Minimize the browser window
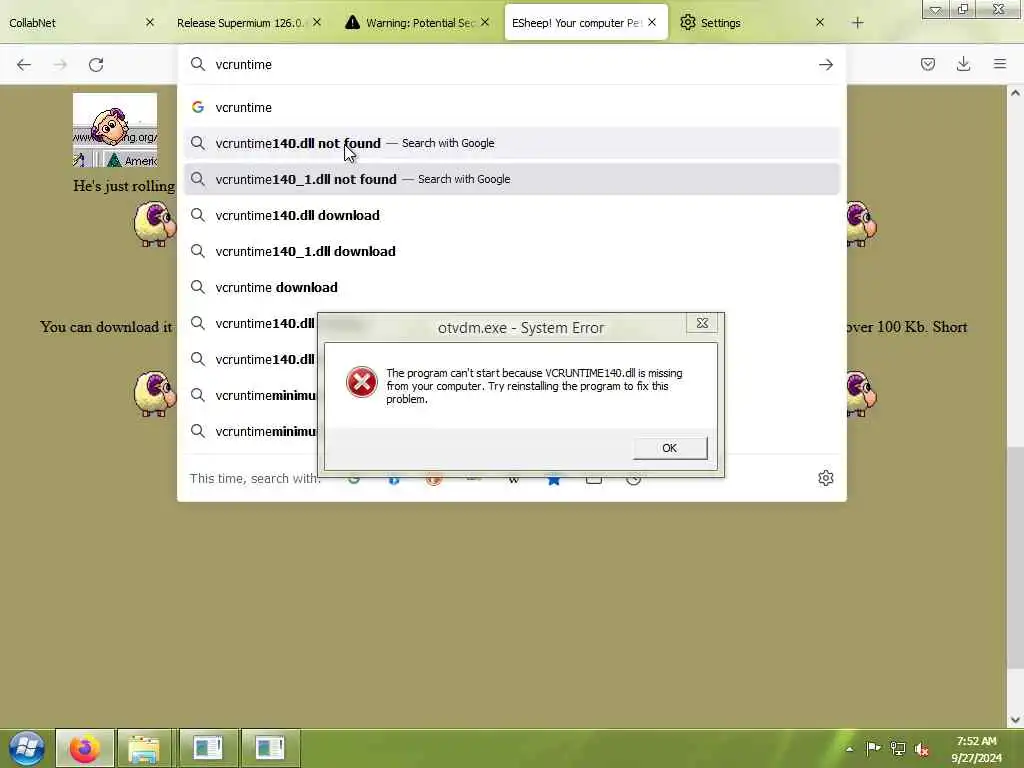 pyautogui.click(x=936, y=9)
